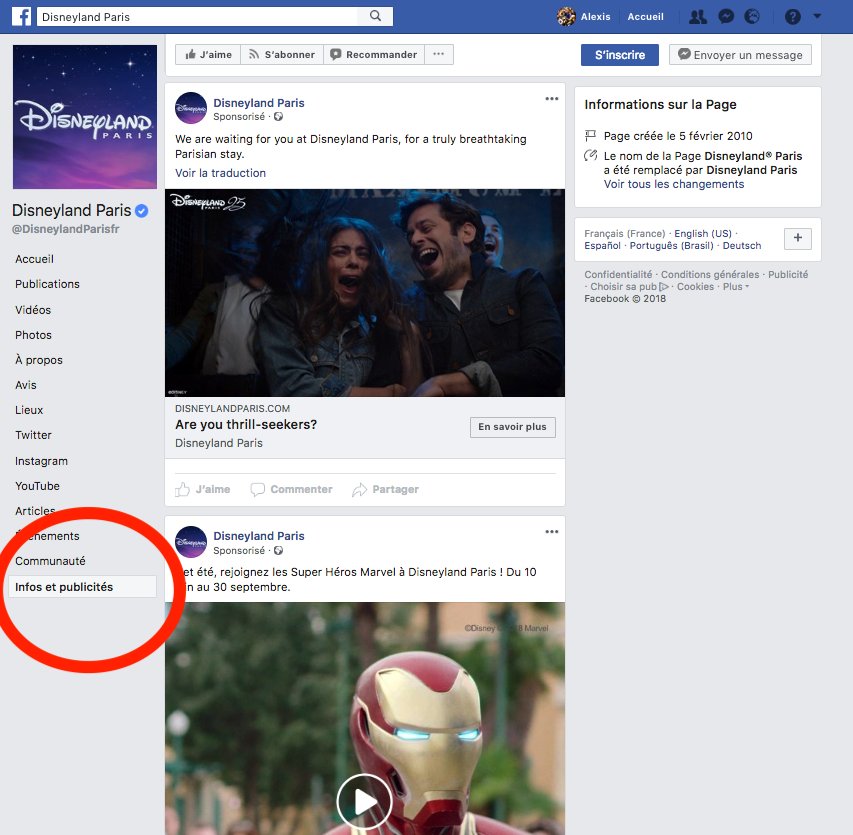Open Accueil in the page sidebar

click(34, 259)
